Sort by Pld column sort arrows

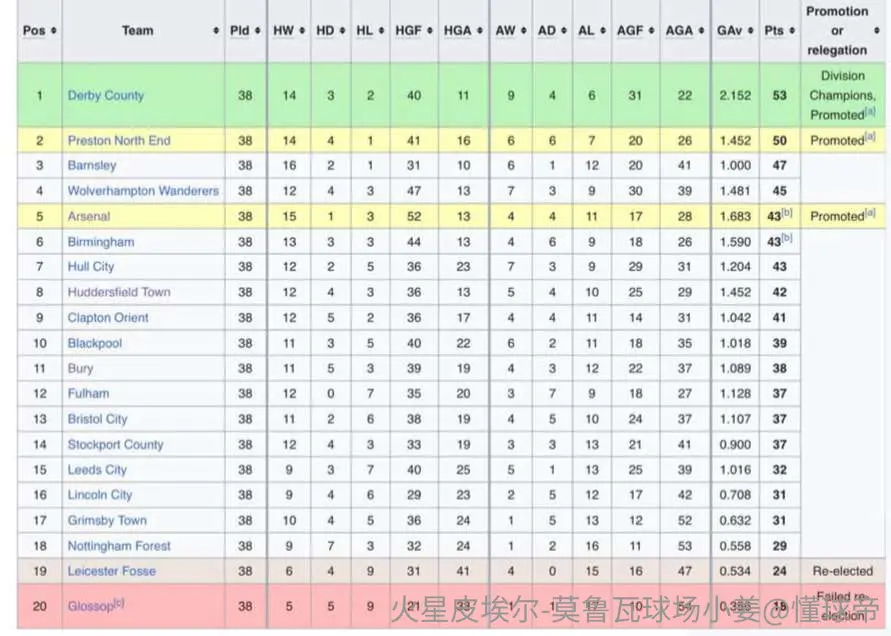pyautogui.click(x=257, y=31)
